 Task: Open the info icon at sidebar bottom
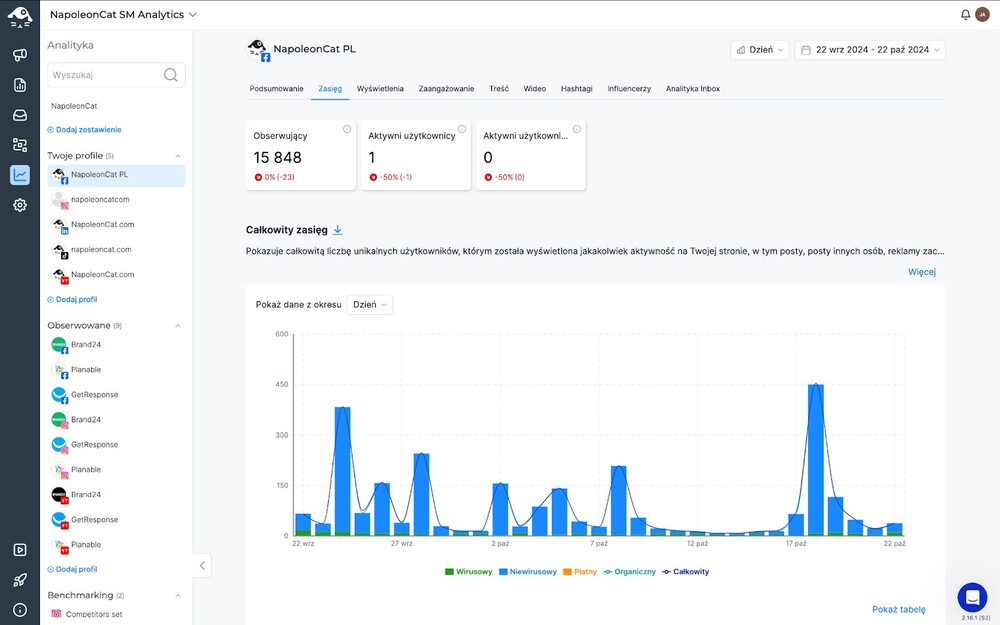point(20,610)
